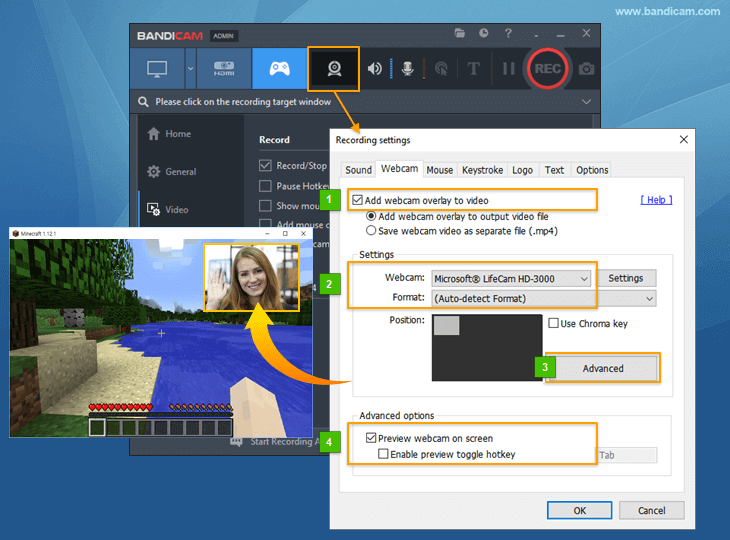Select HDMI device recording mode
Image resolution: width=730 pixels, height=540 pixels.
224,69
